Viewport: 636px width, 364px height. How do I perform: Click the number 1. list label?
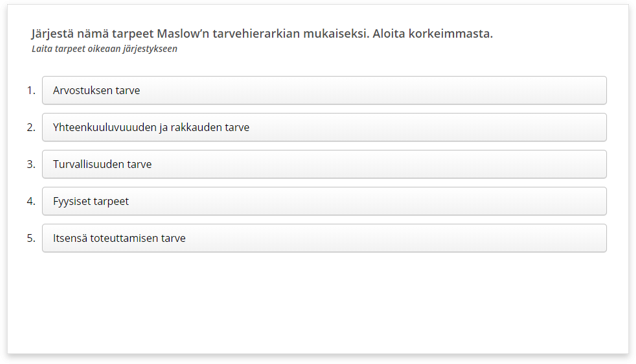point(31,90)
